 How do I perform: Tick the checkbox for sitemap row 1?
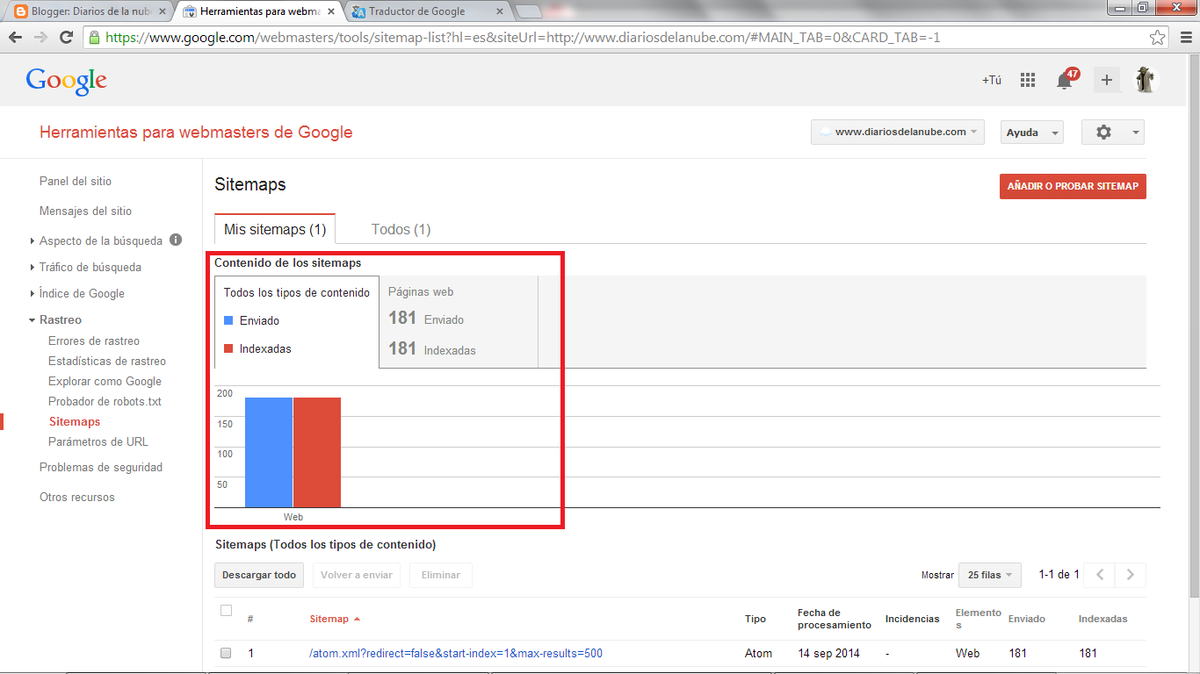tap(226, 653)
